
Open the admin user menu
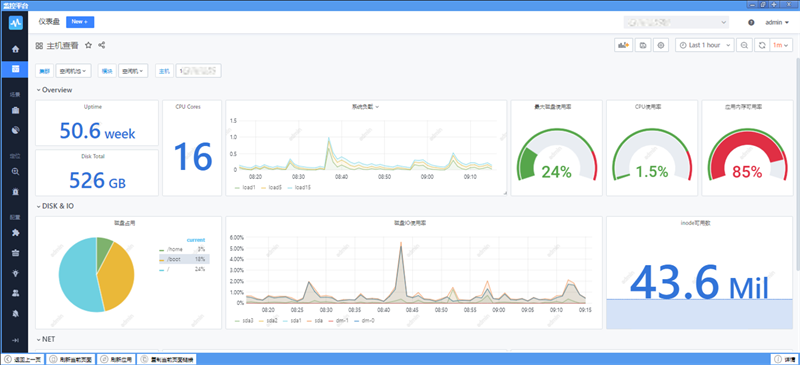click(x=777, y=22)
